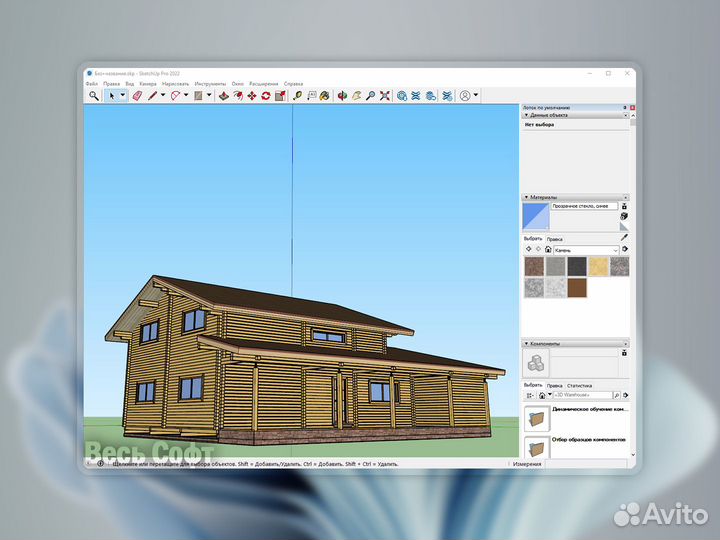Screen dimensions: 720x540
Task: Click the 3D Warehouse search field
Action: tap(583, 395)
